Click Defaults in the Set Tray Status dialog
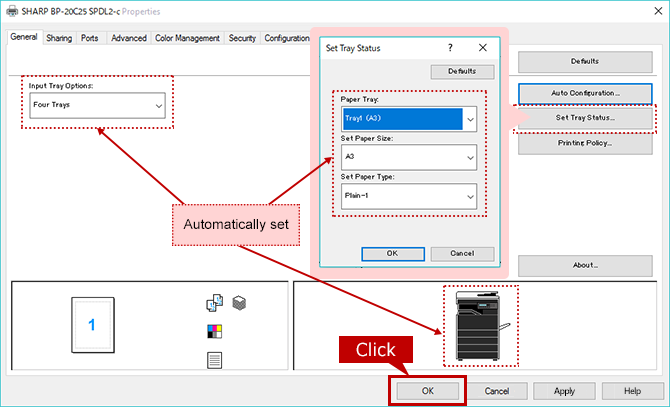Screen dimensions: 670x407 coord(462,71)
